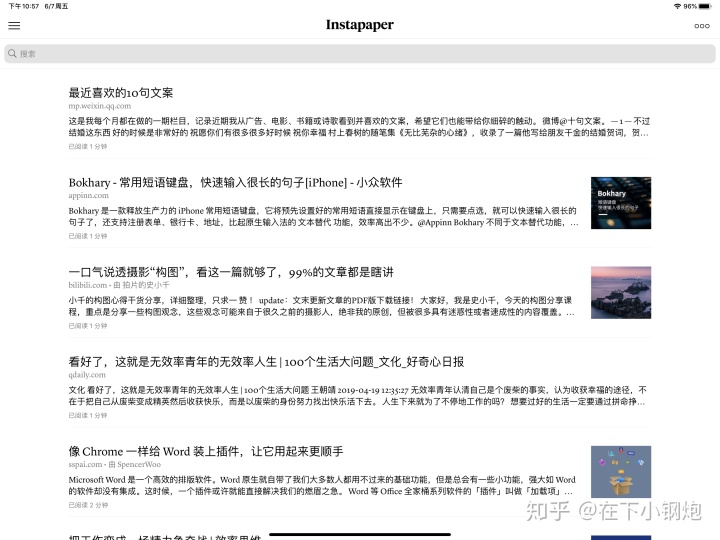Tap the Word plugins box thumbnail
Screen dimensions: 720x540
pyautogui.click(x=621, y=472)
